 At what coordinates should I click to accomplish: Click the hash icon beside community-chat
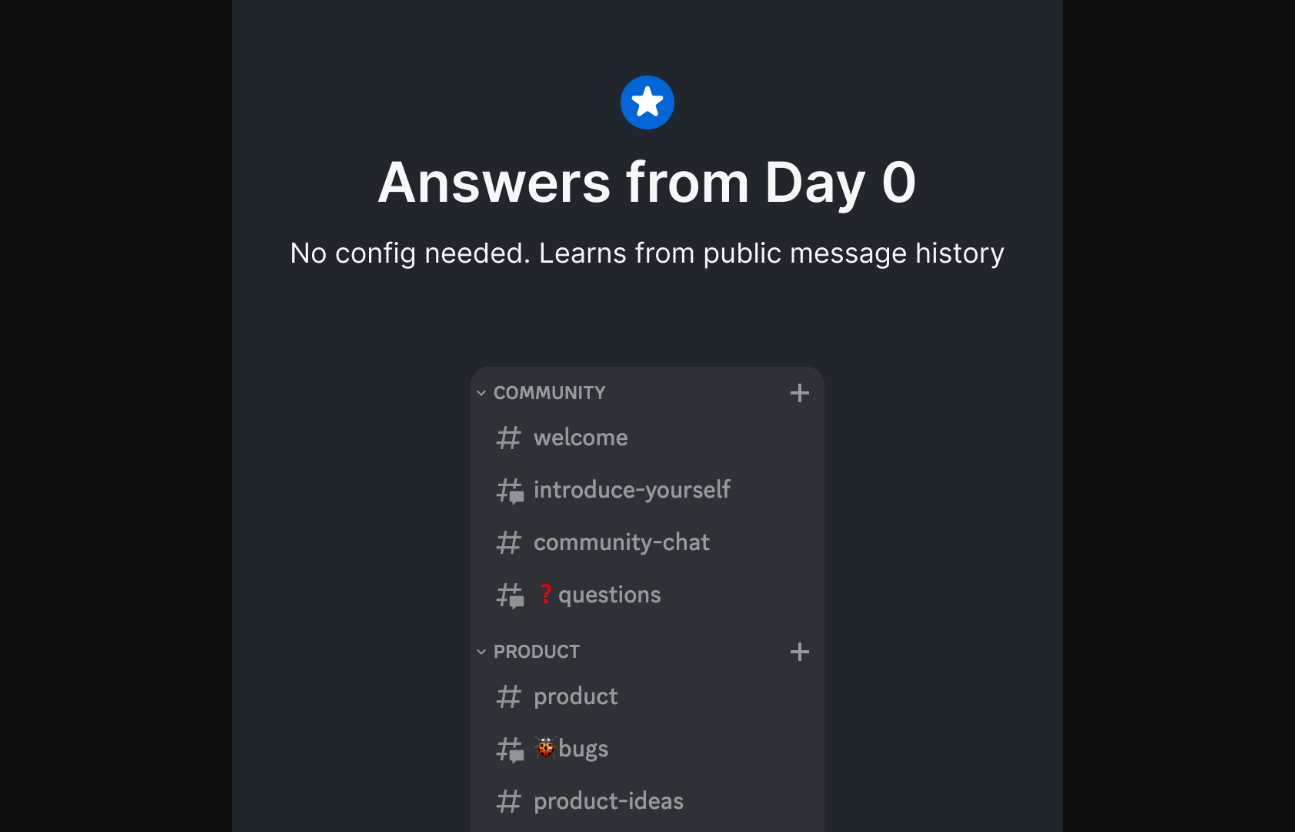pyautogui.click(x=509, y=543)
